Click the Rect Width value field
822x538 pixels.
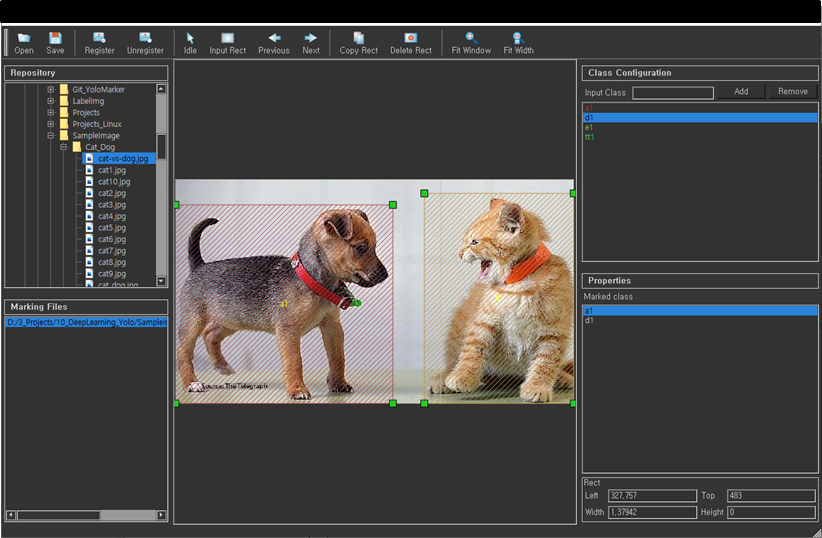click(652, 512)
